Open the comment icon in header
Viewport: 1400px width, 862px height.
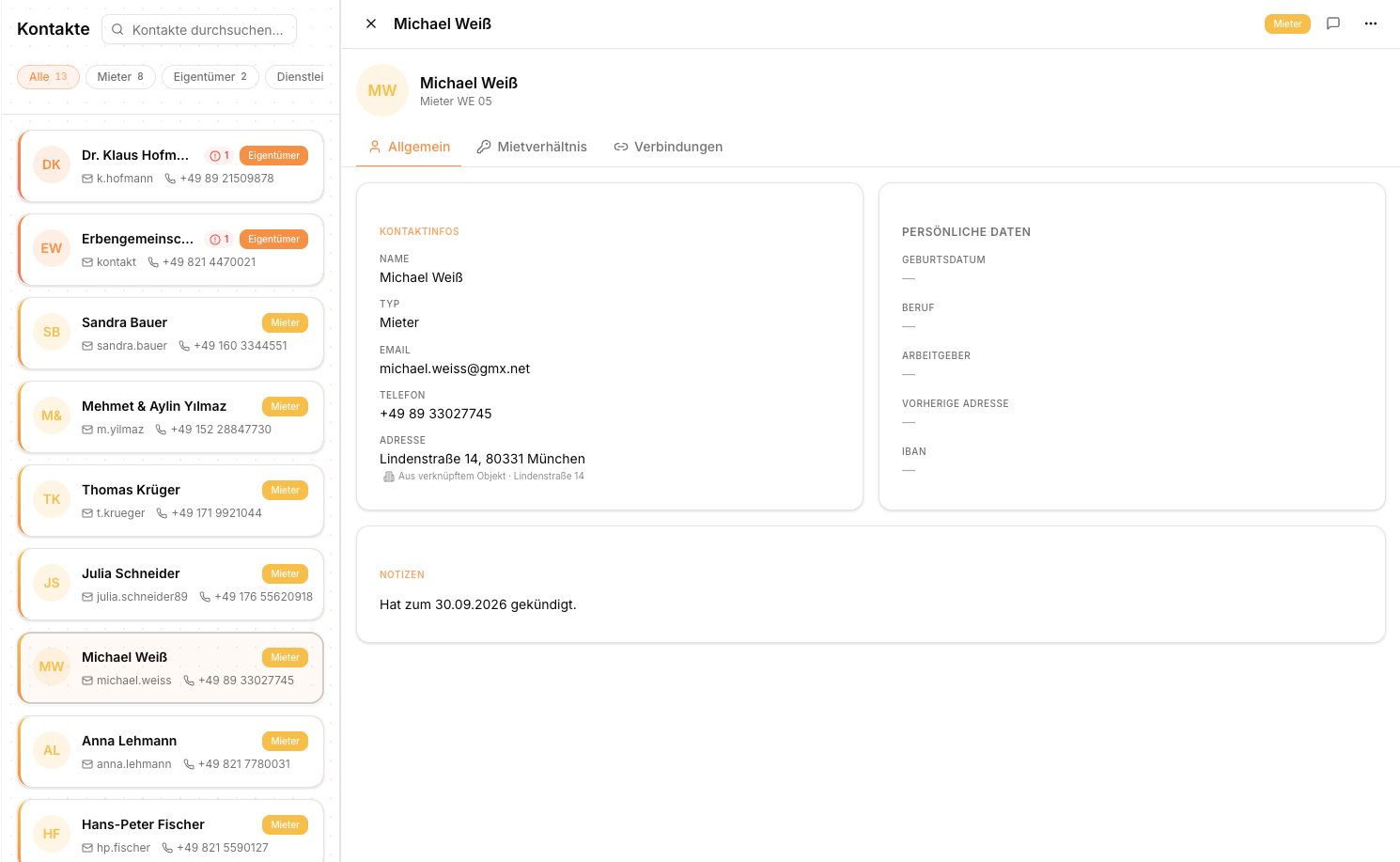click(x=1332, y=24)
